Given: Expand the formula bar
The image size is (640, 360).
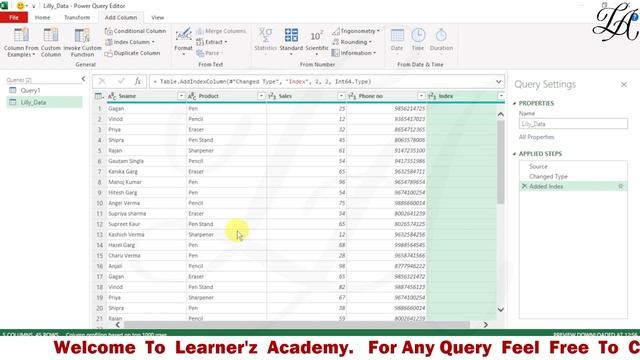Looking at the screenshot, I should pyautogui.click(x=498, y=82).
